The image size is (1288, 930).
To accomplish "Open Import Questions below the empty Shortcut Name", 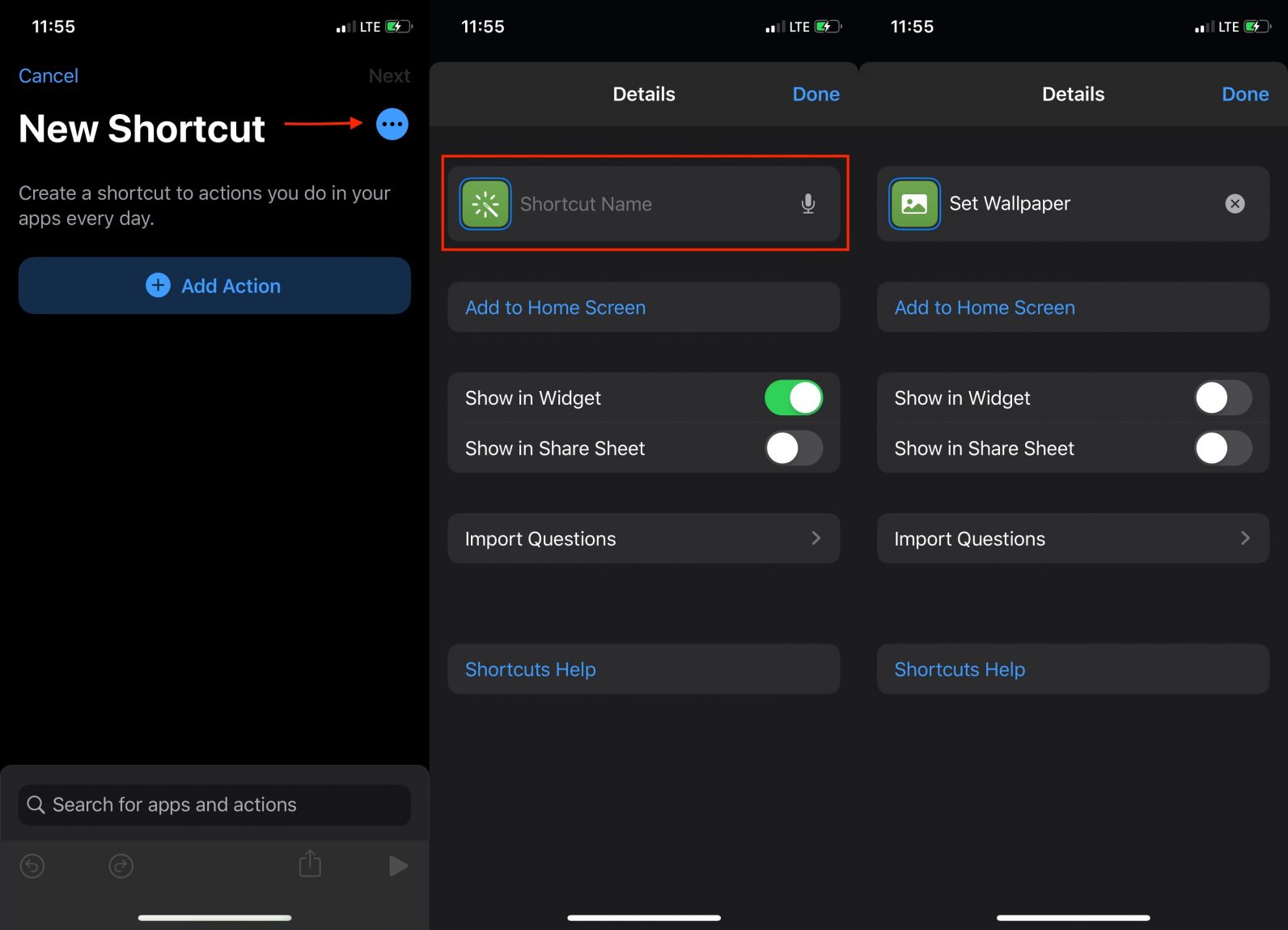I will click(x=643, y=539).
